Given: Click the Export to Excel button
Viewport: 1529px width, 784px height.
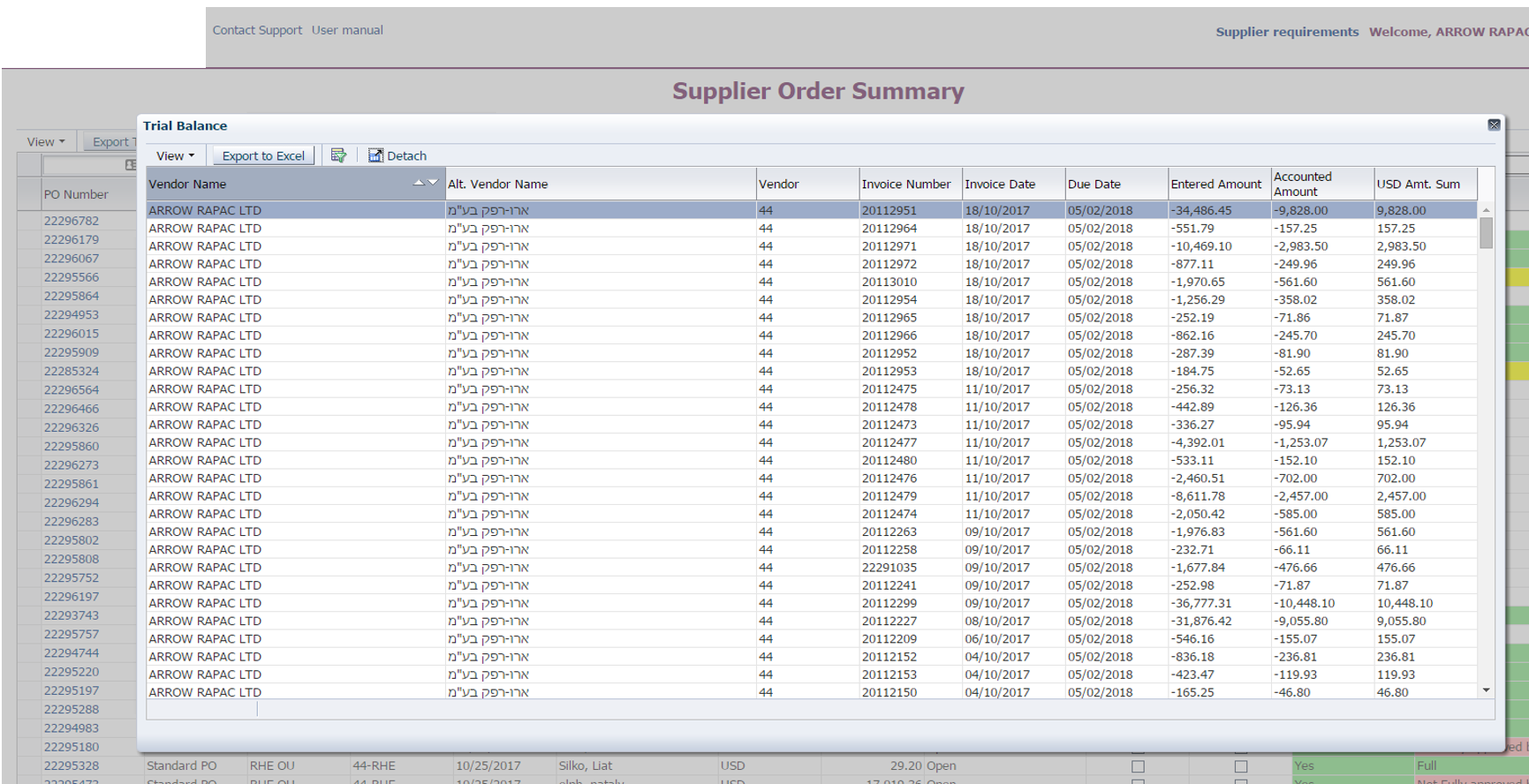Looking at the screenshot, I should coord(263,155).
